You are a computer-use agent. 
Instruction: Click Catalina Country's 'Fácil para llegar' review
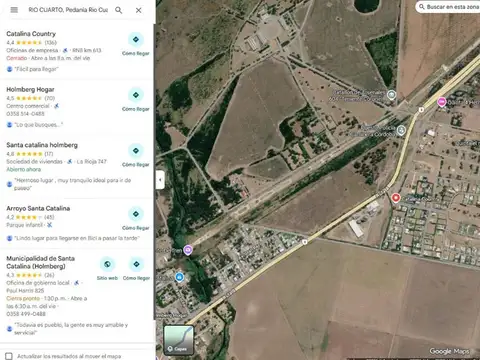click(x=36, y=69)
